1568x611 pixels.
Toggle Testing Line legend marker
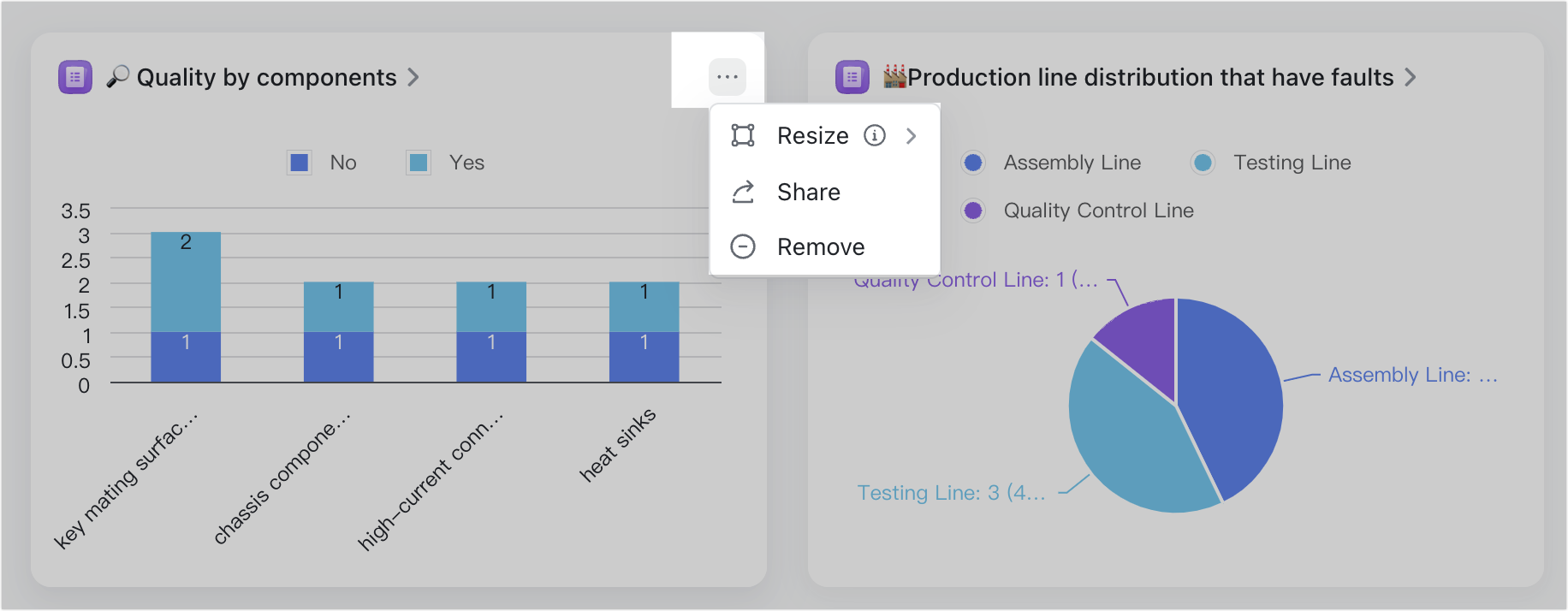[x=1203, y=163]
